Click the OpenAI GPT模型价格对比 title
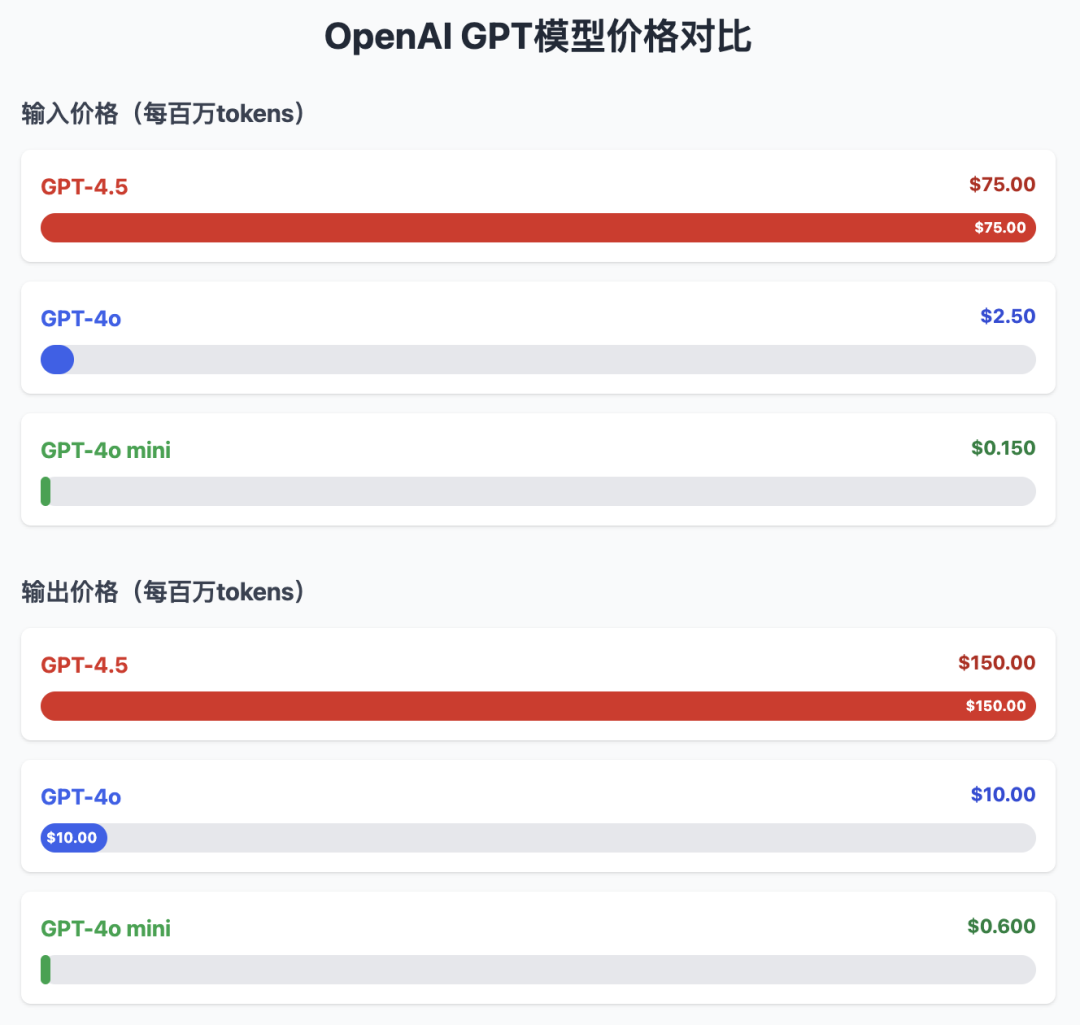This screenshot has height=1025, width=1080. click(x=538, y=37)
